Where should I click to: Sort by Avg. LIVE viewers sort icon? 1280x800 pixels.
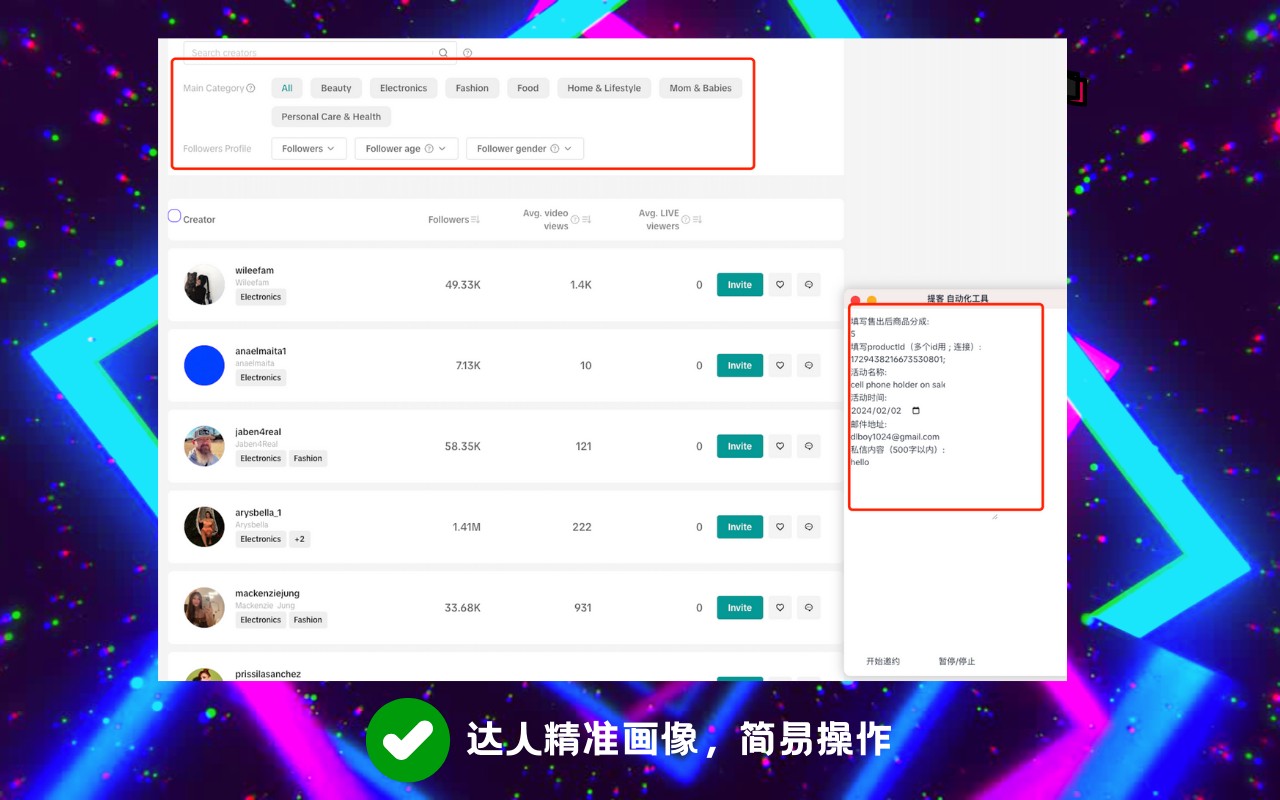[697, 220]
